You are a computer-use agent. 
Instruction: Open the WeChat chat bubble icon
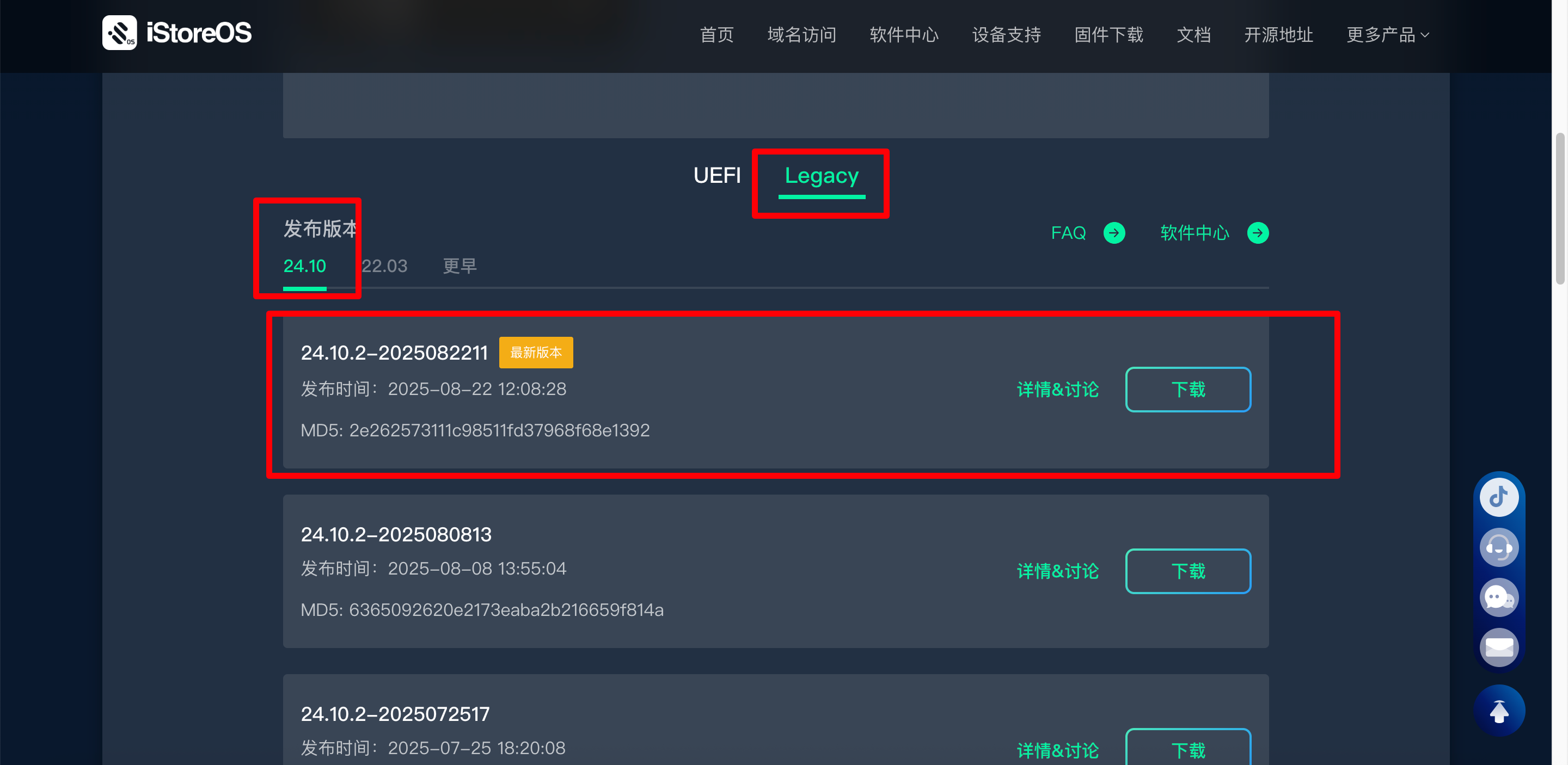point(1499,597)
